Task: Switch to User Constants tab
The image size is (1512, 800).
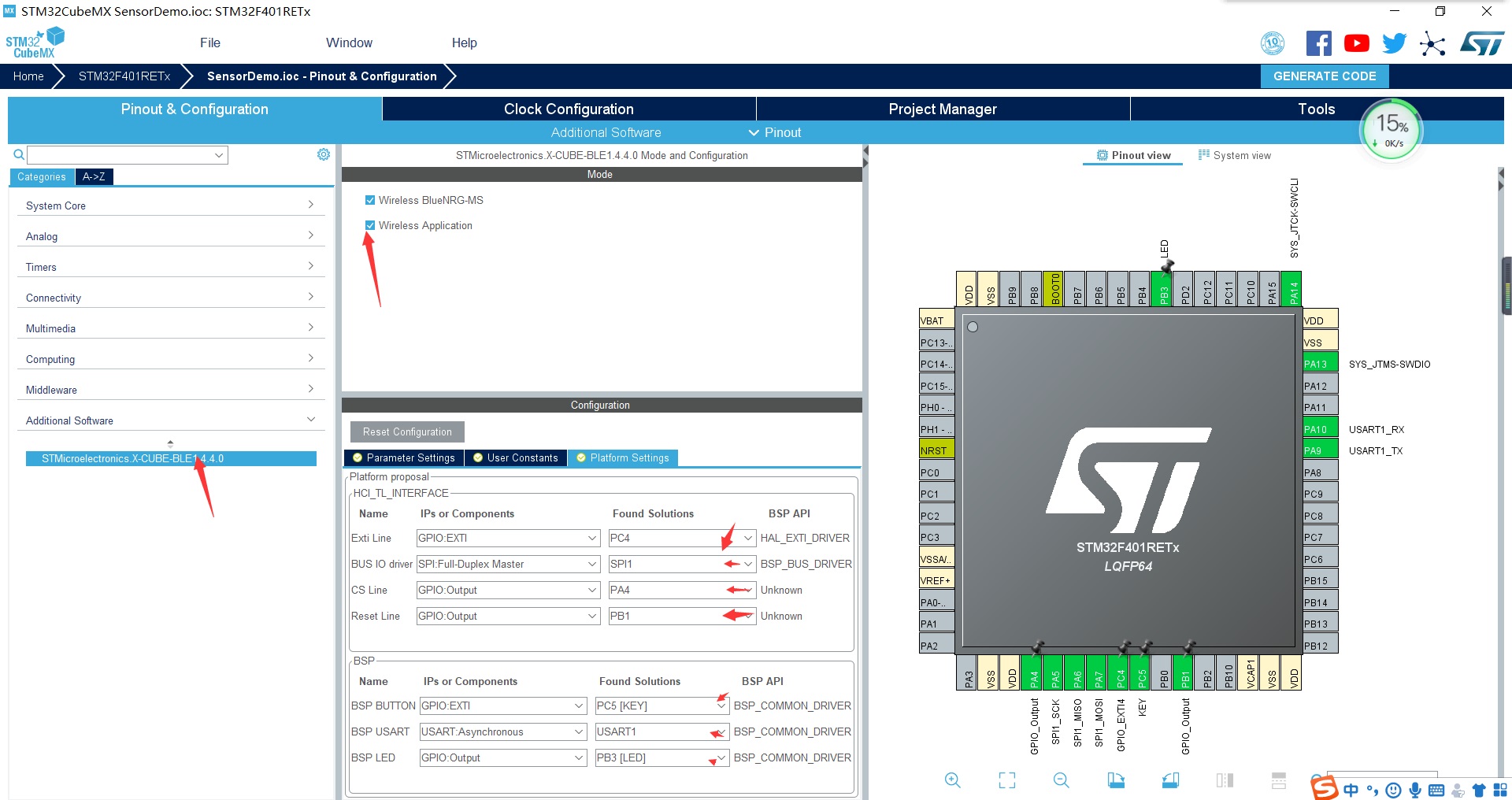Action: tap(515, 457)
